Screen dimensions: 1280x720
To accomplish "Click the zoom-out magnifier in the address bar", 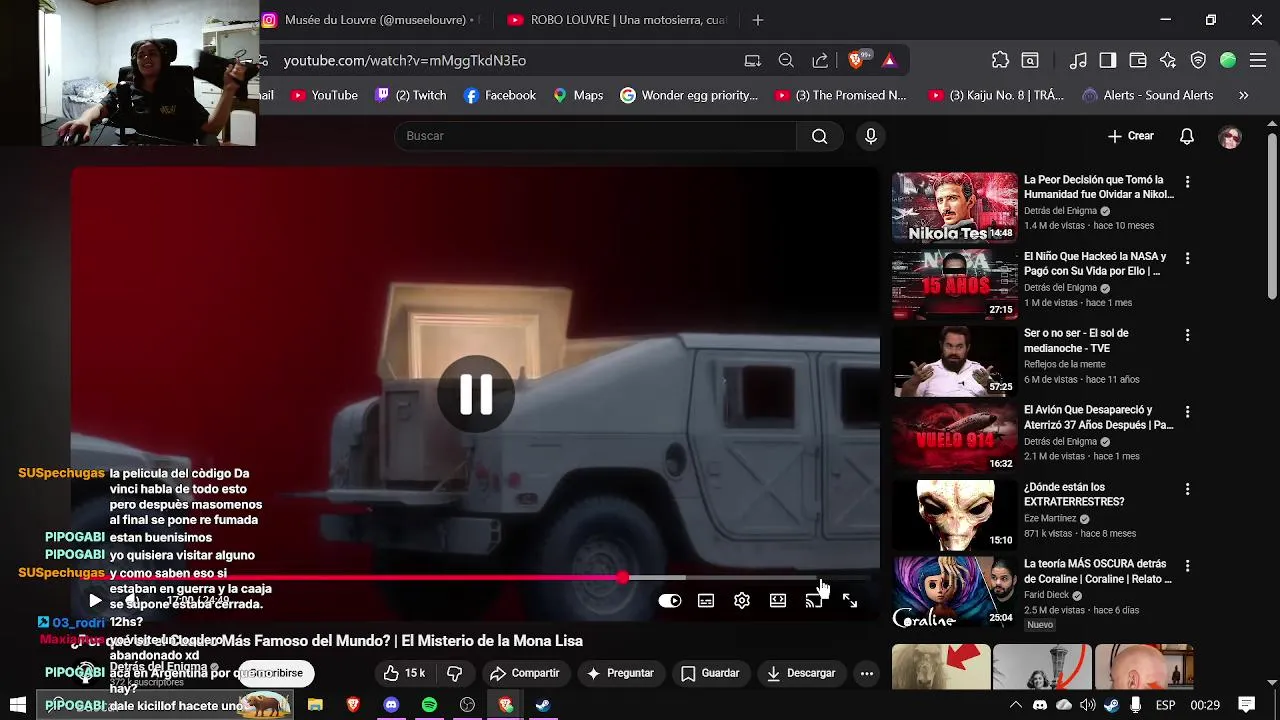I will click(786, 61).
